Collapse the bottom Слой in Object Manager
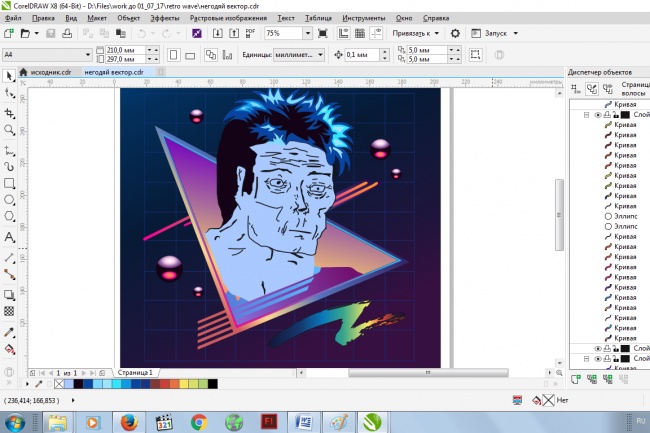 click(586, 359)
